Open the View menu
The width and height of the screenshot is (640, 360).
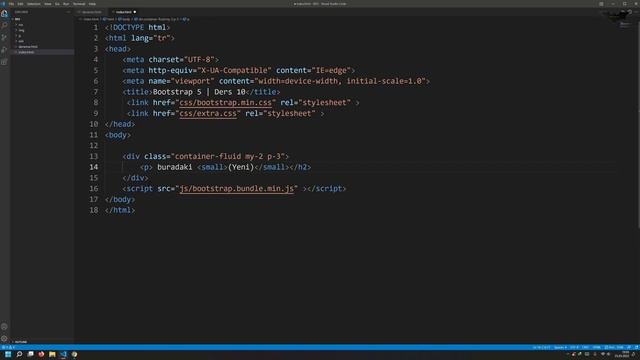point(48,4)
